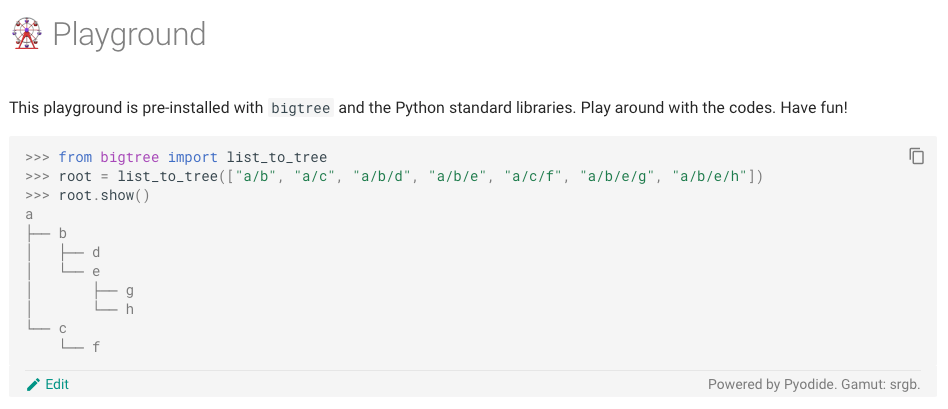Click the ferris wheel icon next to Playground

pyautogui.click(x=27, y=34)
